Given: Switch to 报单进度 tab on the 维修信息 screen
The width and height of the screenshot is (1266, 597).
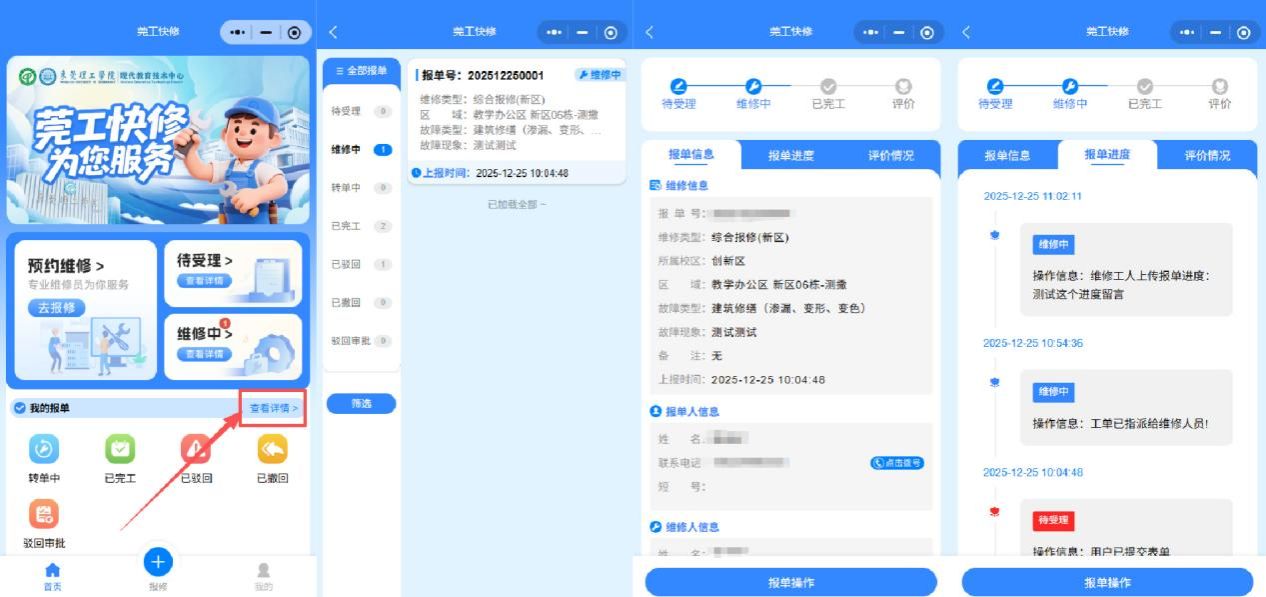Looking at the screenshot, I should coord(790,155).
